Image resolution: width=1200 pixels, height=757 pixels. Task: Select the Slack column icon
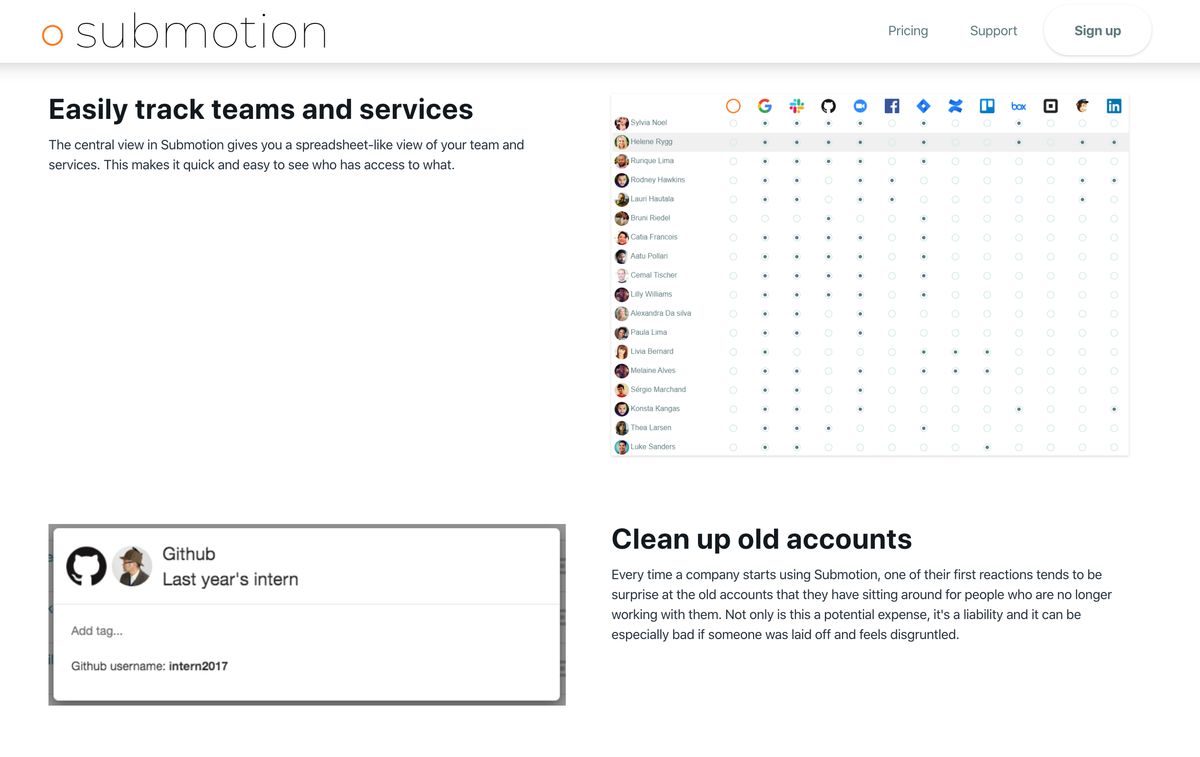pyautogui.click(x=796, y=105)
